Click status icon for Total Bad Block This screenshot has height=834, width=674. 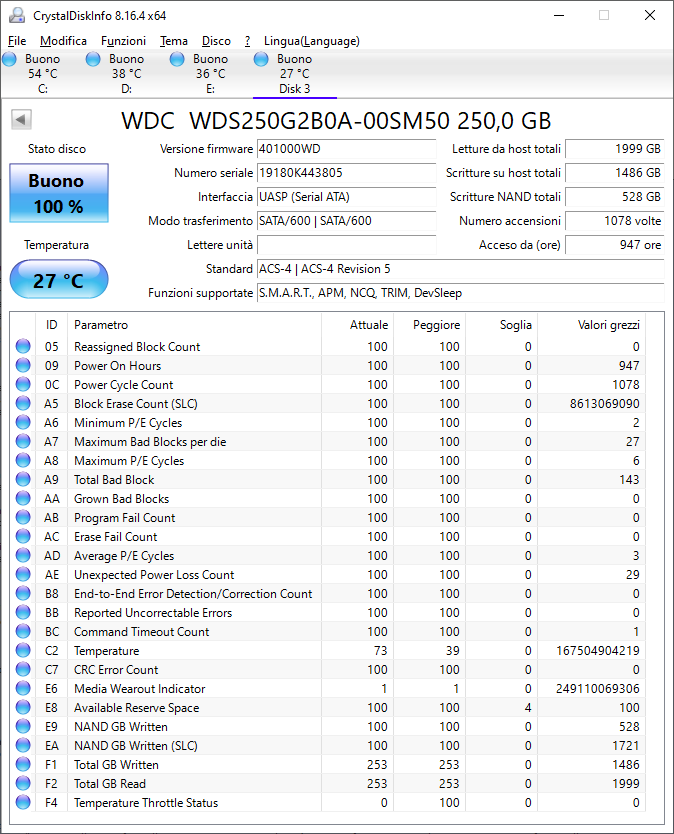[x=23, y=479]
